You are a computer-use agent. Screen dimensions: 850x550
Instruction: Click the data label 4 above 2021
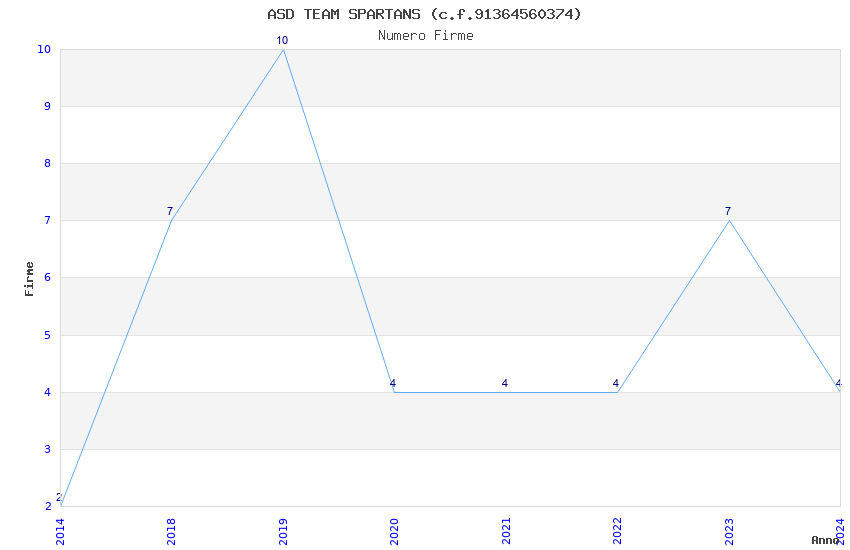click(505, 383)
